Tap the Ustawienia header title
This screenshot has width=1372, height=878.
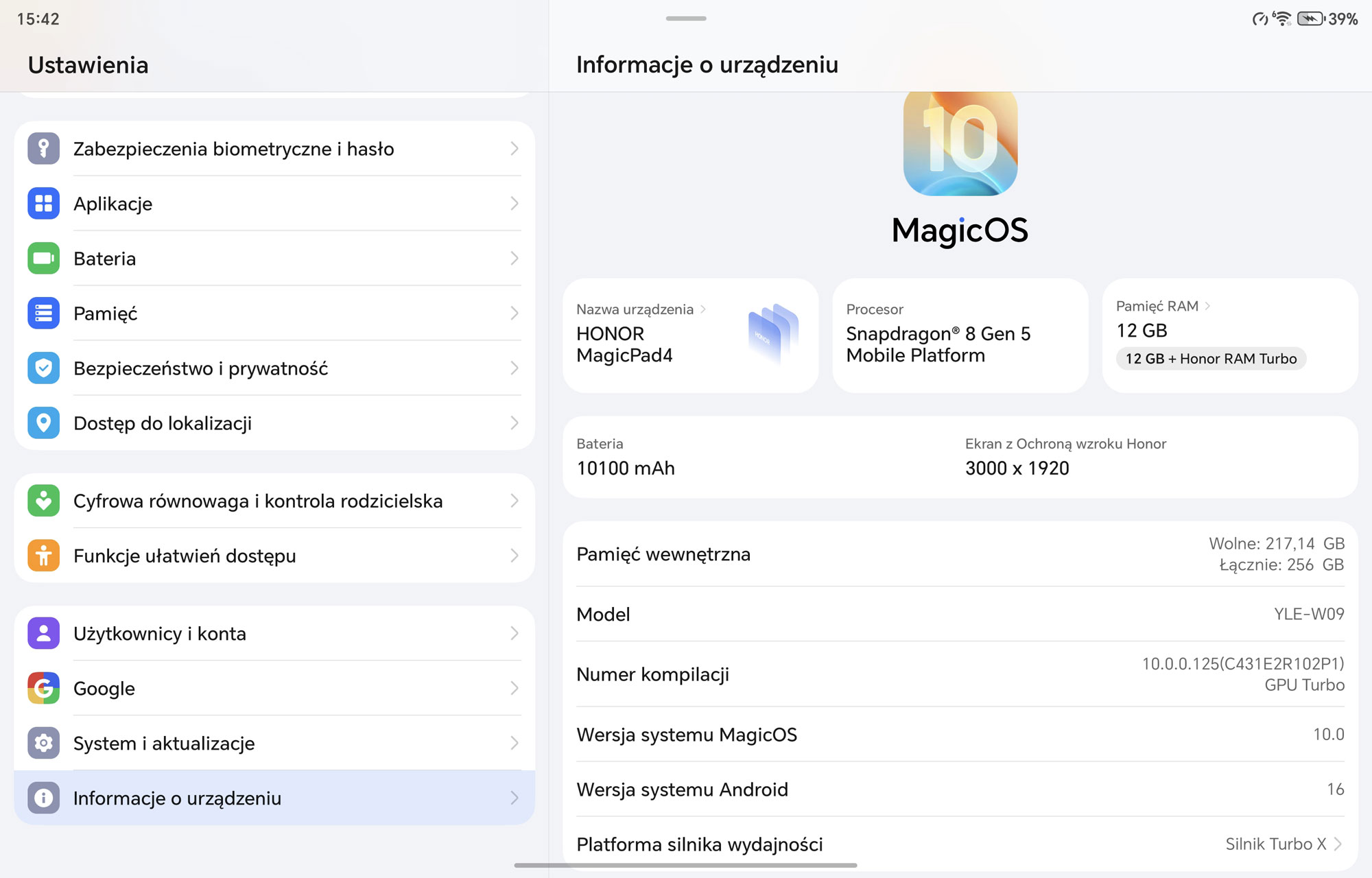click(88, 65)
